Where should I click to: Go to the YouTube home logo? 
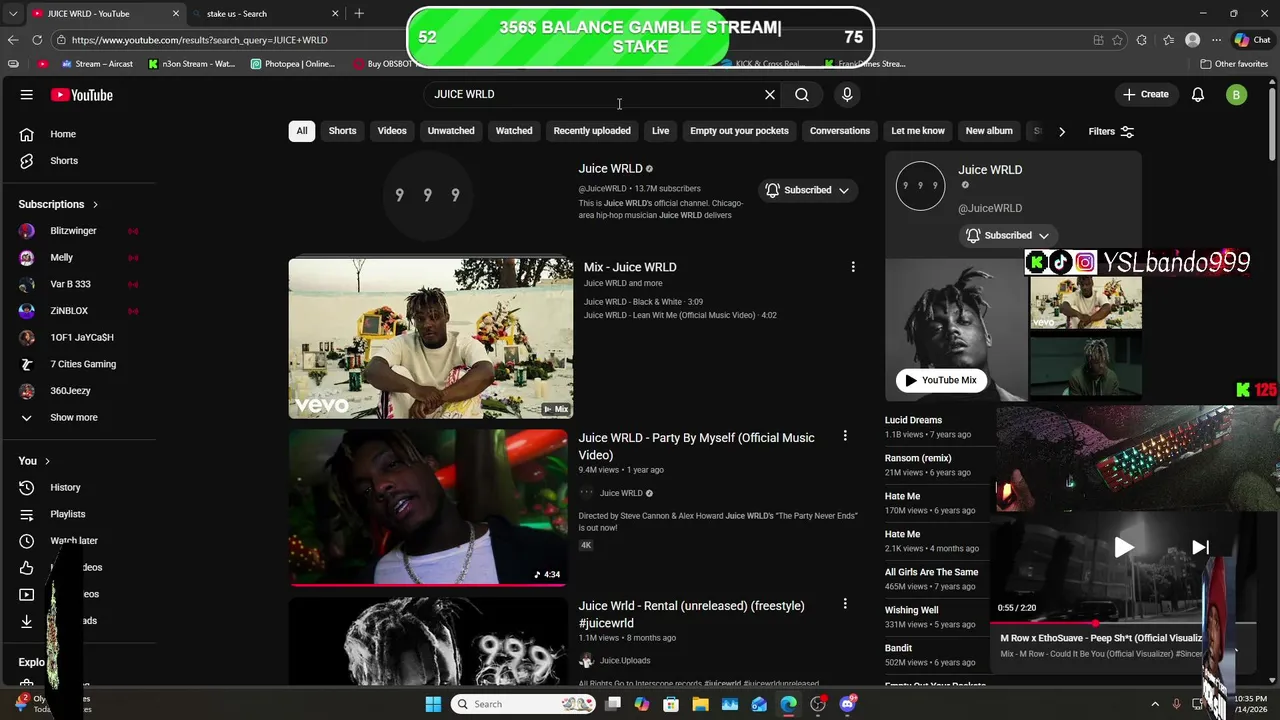point(82,95)
